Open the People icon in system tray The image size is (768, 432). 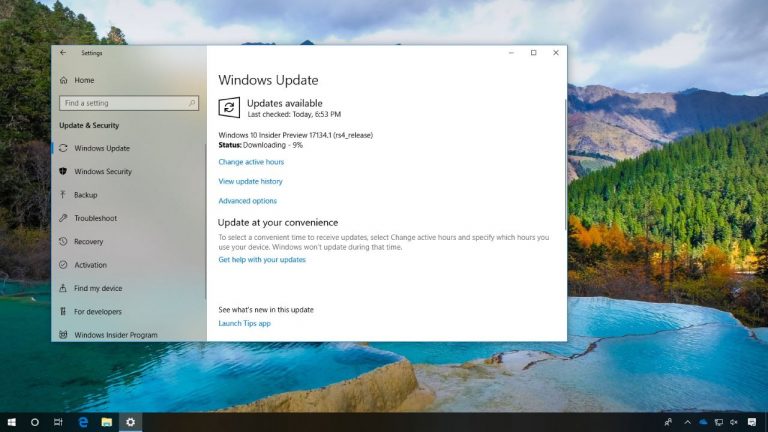tap(668, 422)
